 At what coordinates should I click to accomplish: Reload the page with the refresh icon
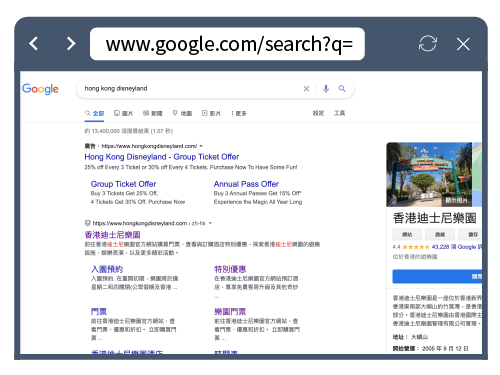point(428,44)
